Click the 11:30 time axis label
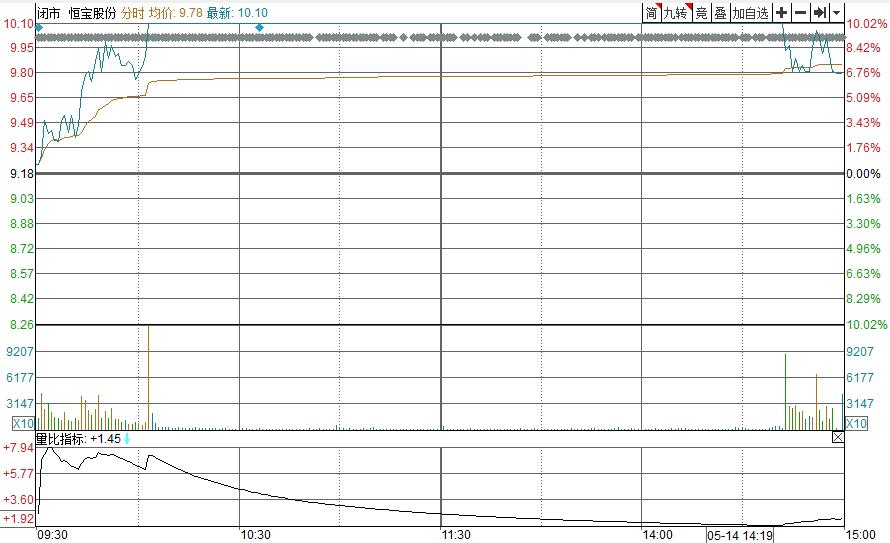 click(456, 534)
